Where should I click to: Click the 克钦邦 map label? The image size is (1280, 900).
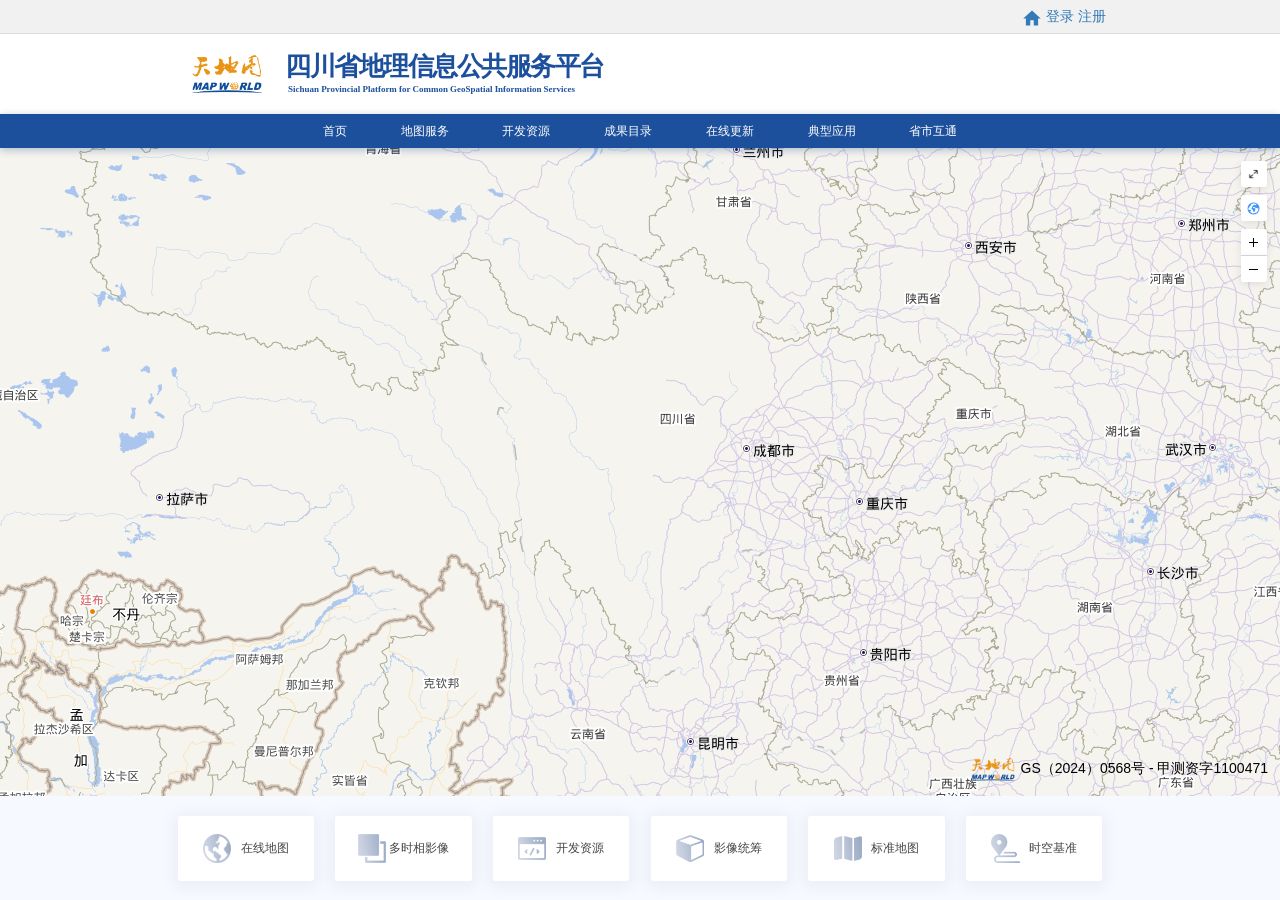point(441,684)
